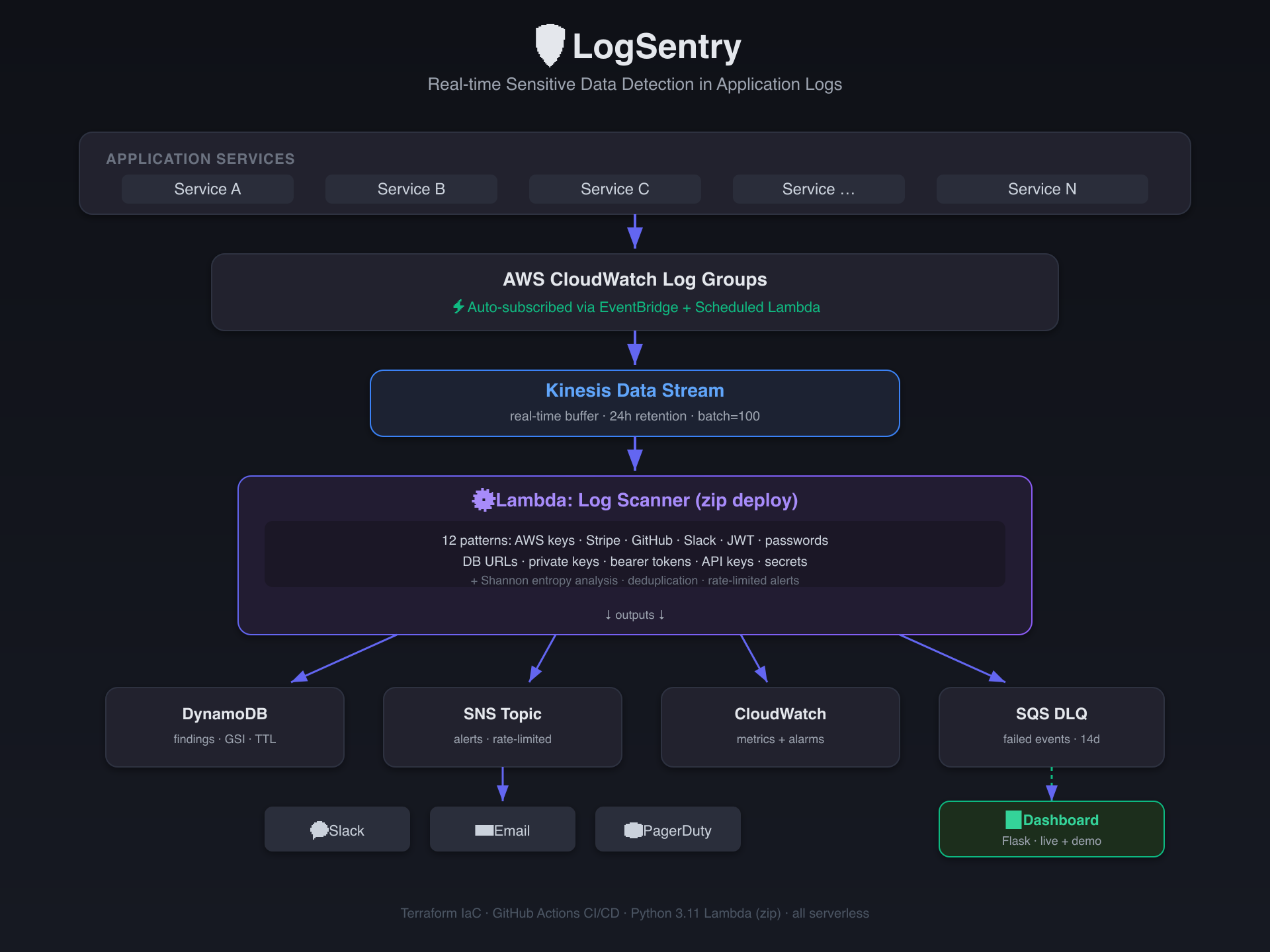Click the failed events · 14d text
Image resolution: width=1270 pixels, height=952 pixels.
click(x=1052, y=739)
